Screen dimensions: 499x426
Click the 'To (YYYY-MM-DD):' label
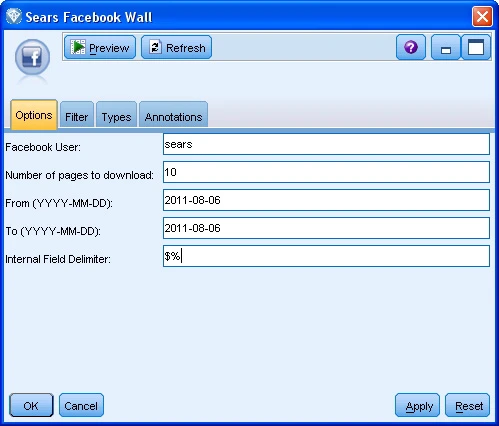pyautogui.click(x=53, y=231)
